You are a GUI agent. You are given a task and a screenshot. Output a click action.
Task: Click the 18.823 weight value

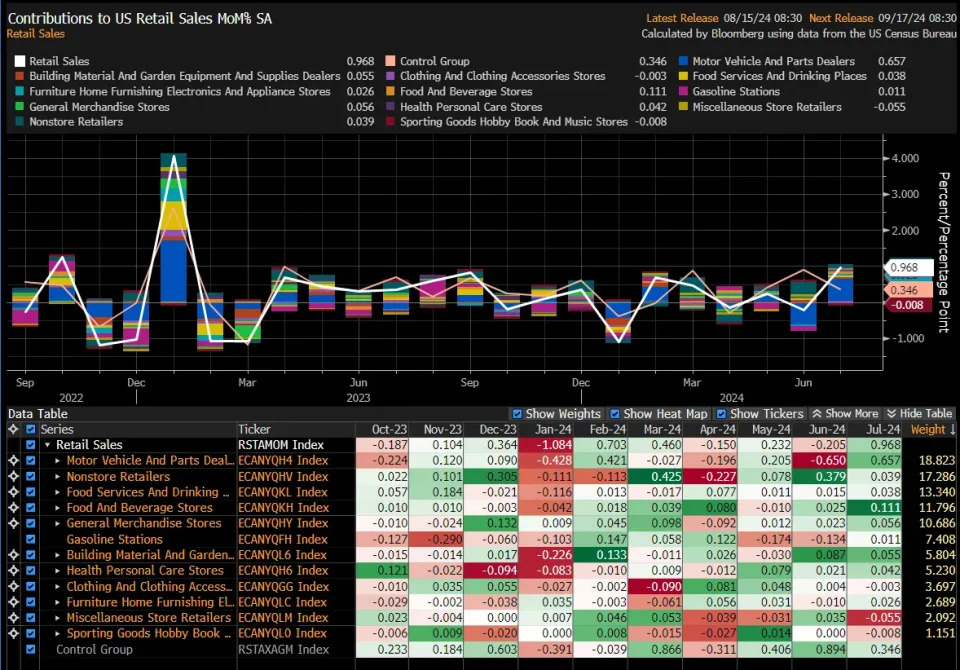pos(937,461)
